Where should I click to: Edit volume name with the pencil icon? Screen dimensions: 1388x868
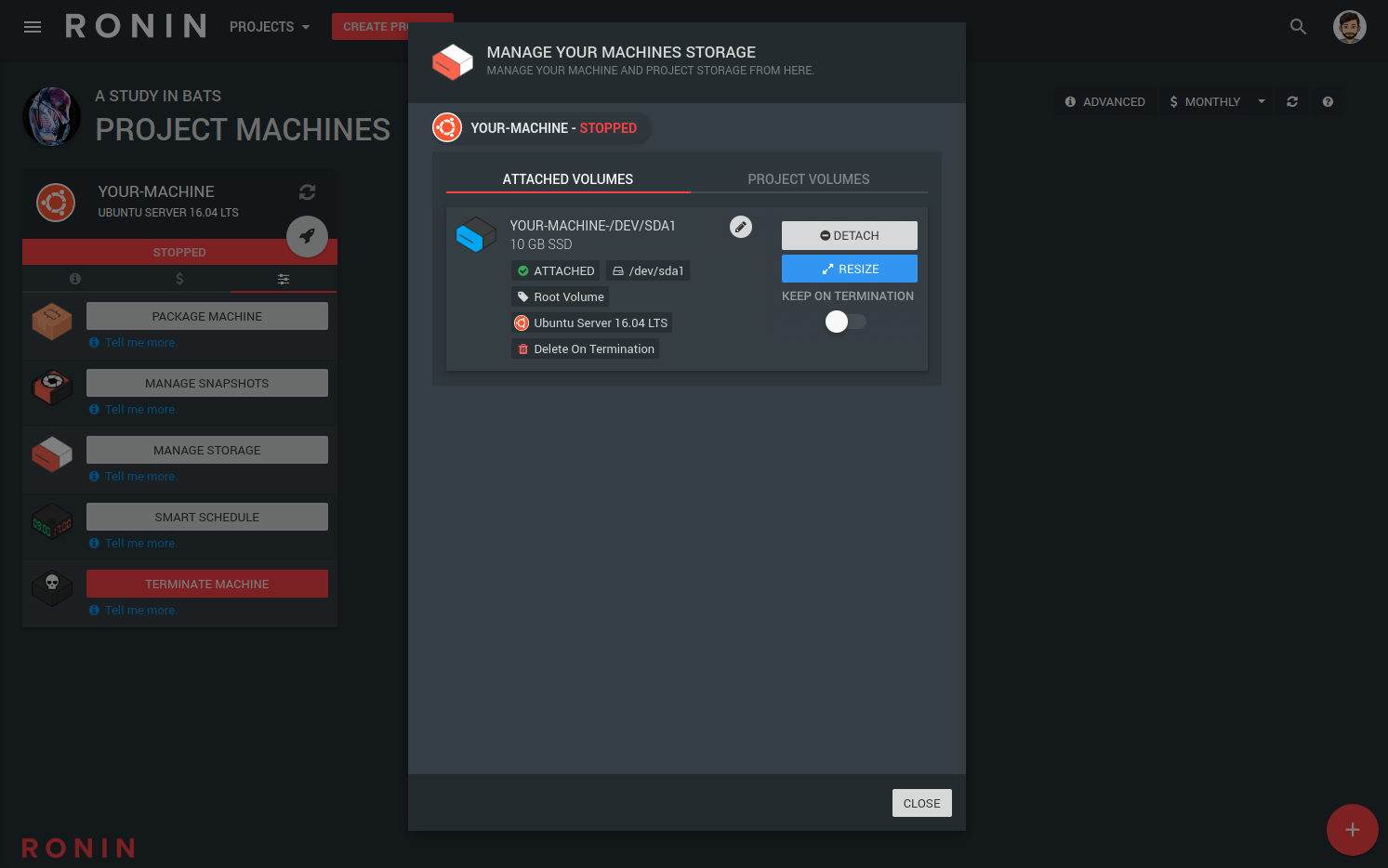(x=741, y=227)
